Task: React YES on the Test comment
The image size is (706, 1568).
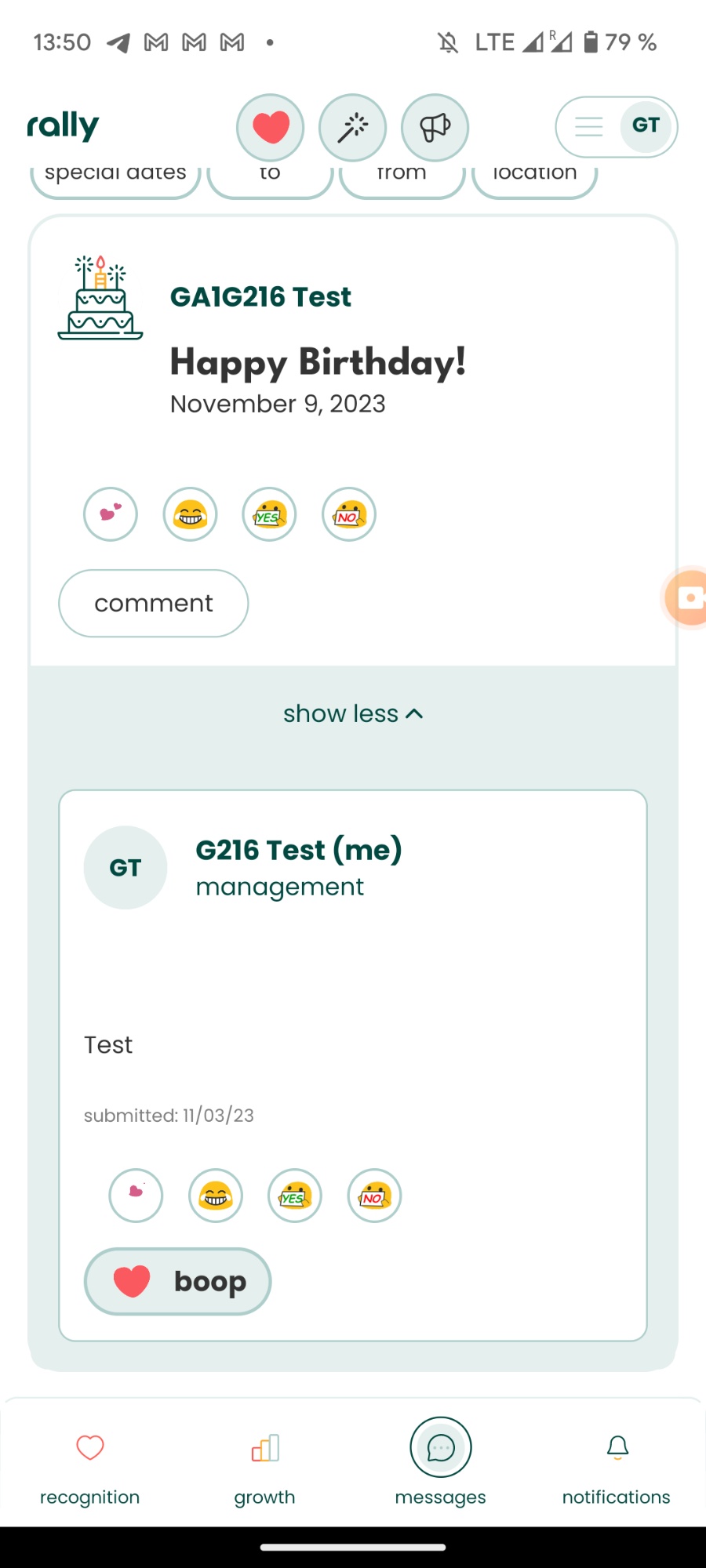Action: tap(295, 1196)
